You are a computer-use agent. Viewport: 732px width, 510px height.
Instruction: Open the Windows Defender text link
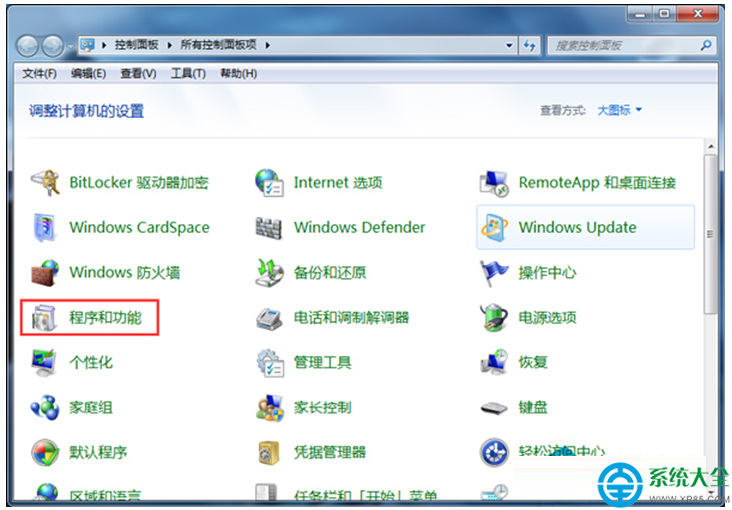359,227
